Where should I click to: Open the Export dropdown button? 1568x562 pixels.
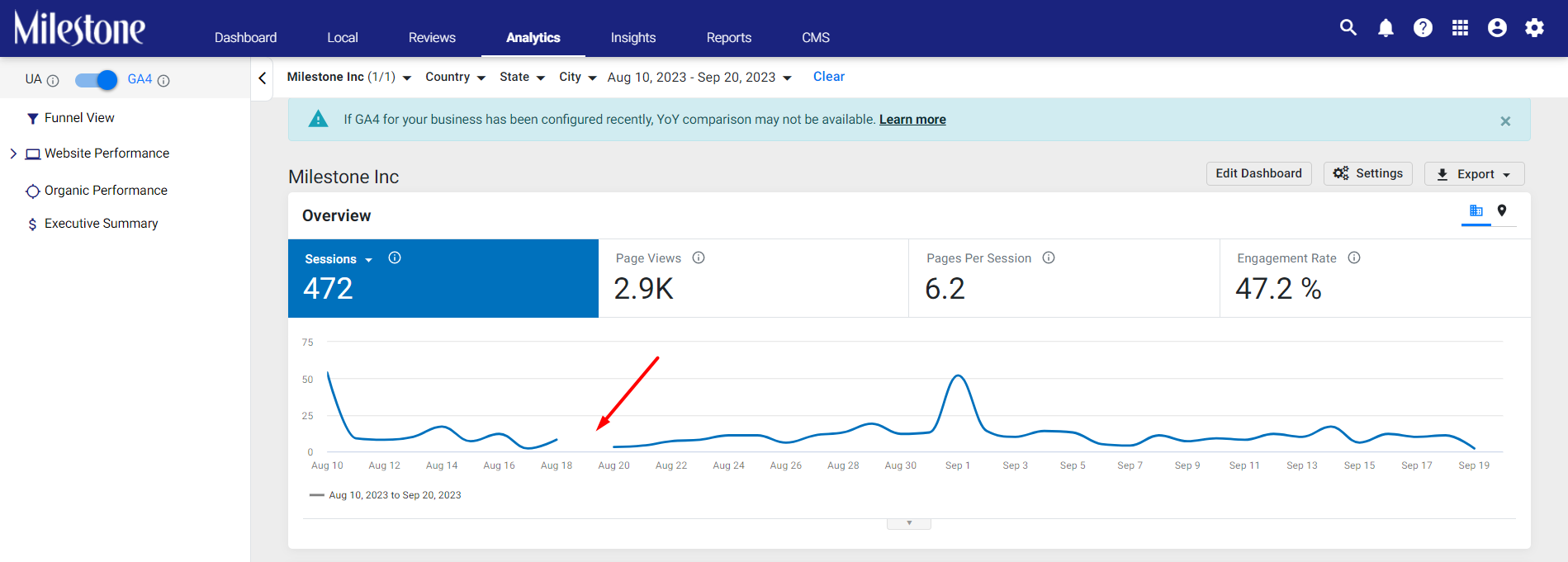1474,174
